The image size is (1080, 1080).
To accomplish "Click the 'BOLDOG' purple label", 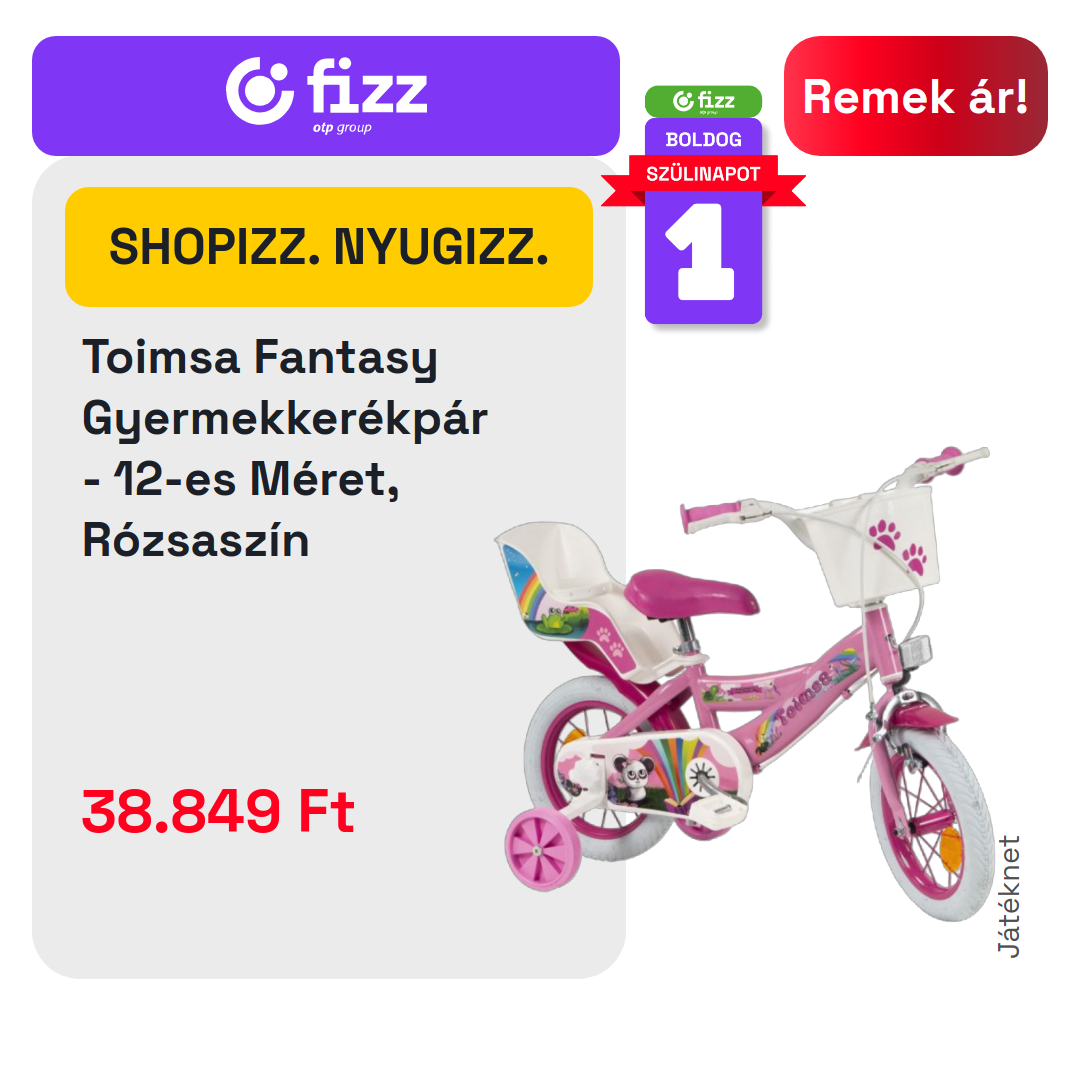I will (x=703, y=140).
